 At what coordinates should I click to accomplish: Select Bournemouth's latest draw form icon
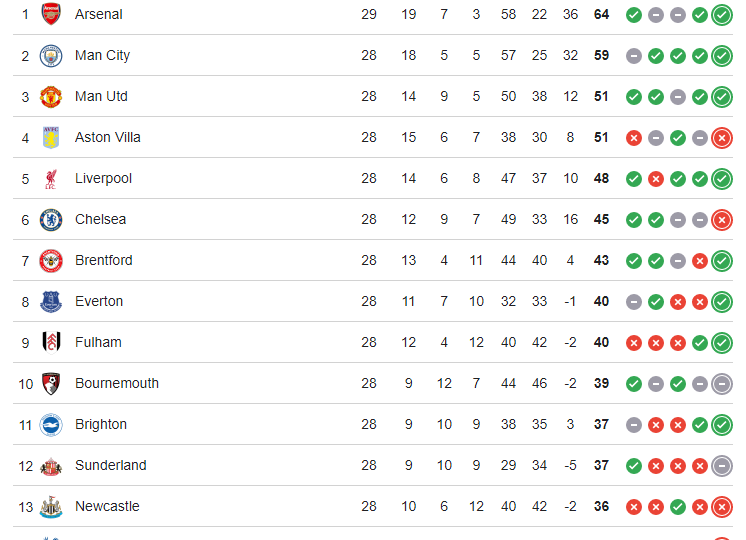[x=722, y=383]
